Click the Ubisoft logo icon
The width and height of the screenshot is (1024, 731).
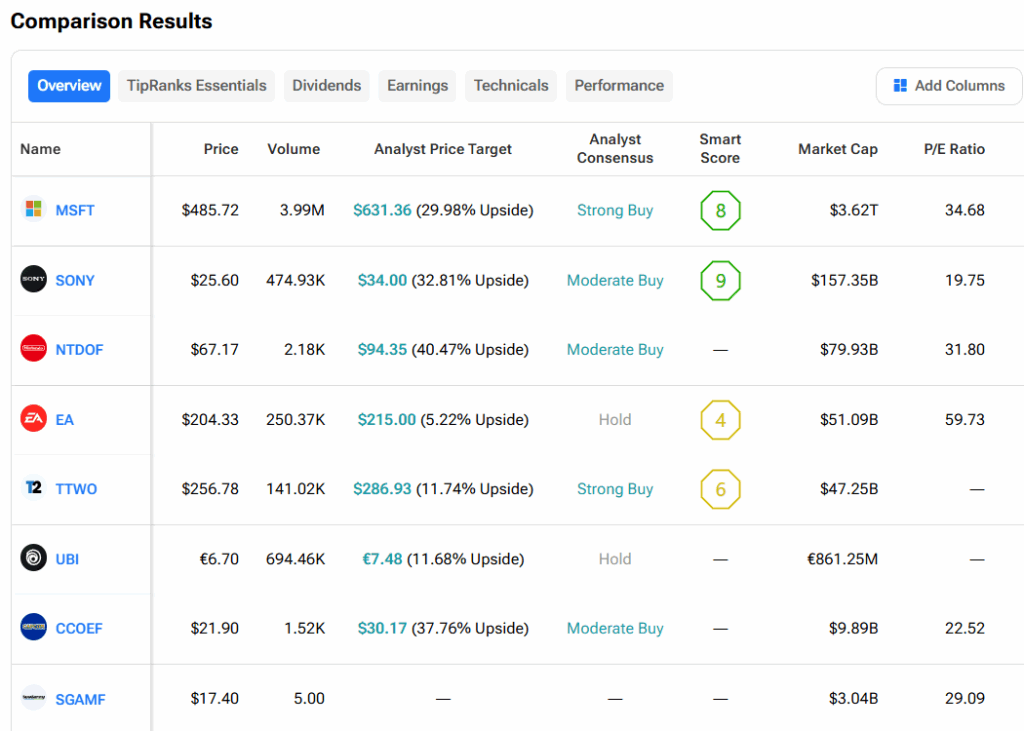pyautogui.click(x=33, y=558)
